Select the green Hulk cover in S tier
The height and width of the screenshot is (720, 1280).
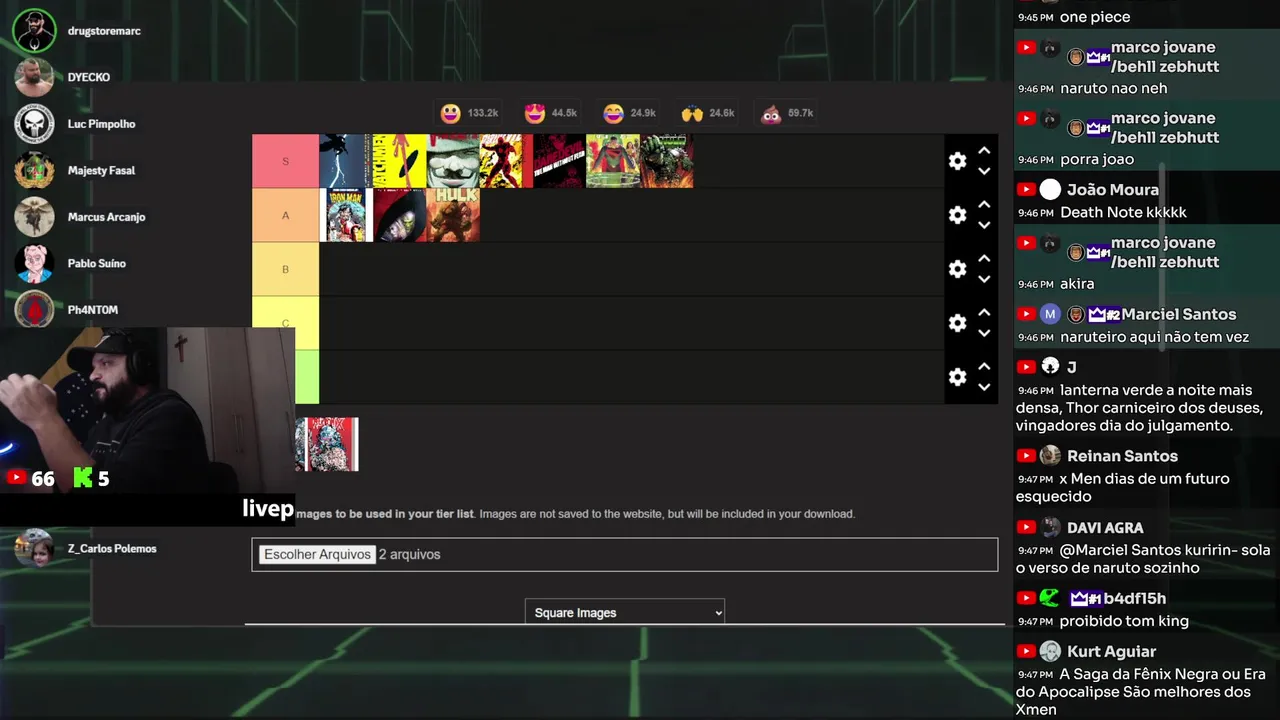click(667, 161)
